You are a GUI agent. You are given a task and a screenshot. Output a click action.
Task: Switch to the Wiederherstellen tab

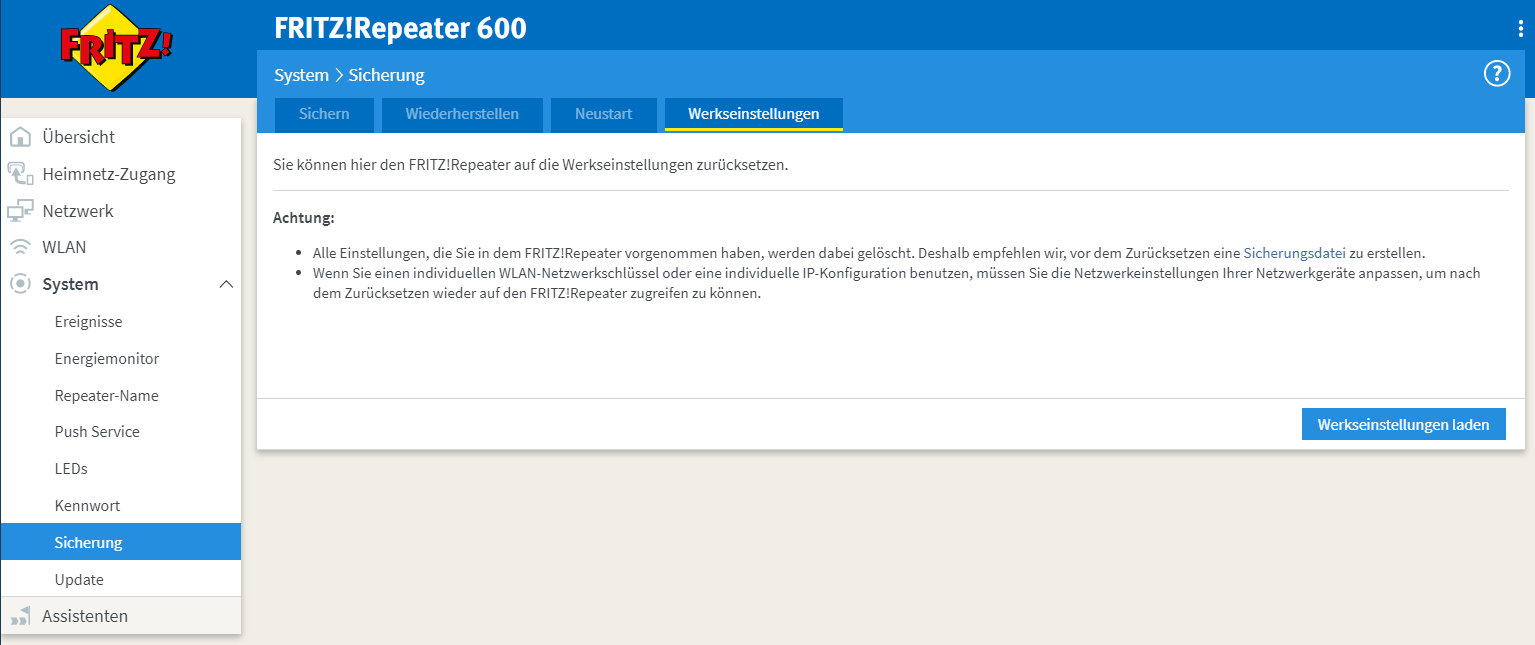pos(462,114)
